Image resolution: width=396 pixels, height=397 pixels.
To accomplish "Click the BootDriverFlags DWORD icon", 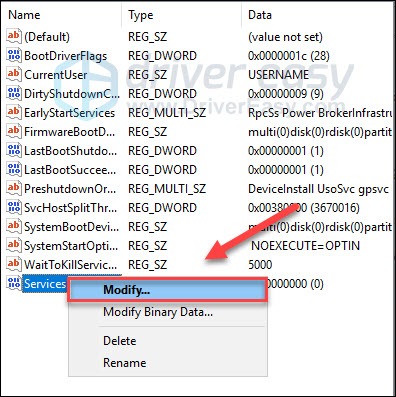I will [14, 55].
